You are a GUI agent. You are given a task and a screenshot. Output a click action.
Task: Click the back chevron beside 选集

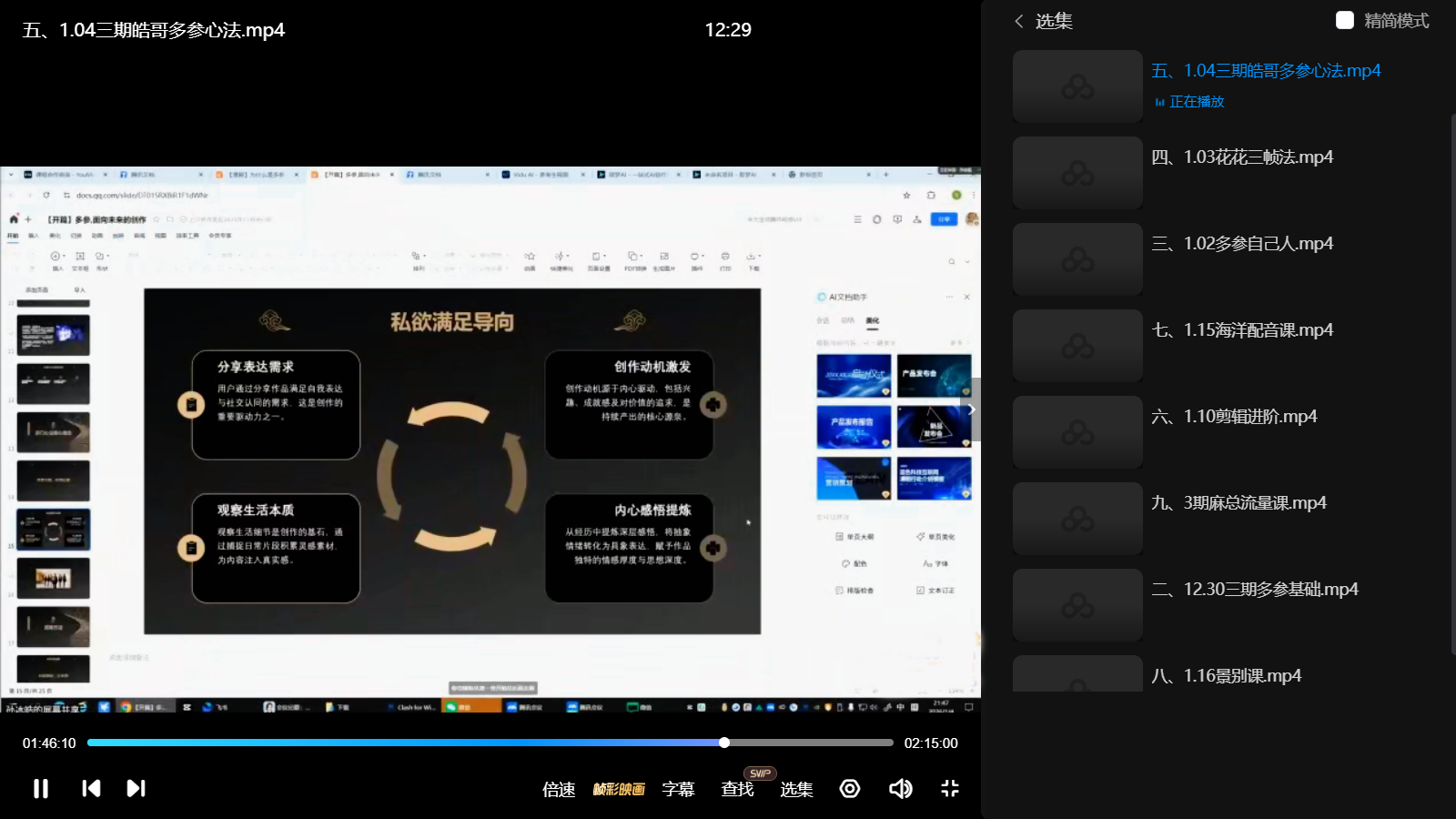[x=1019, y=21]
